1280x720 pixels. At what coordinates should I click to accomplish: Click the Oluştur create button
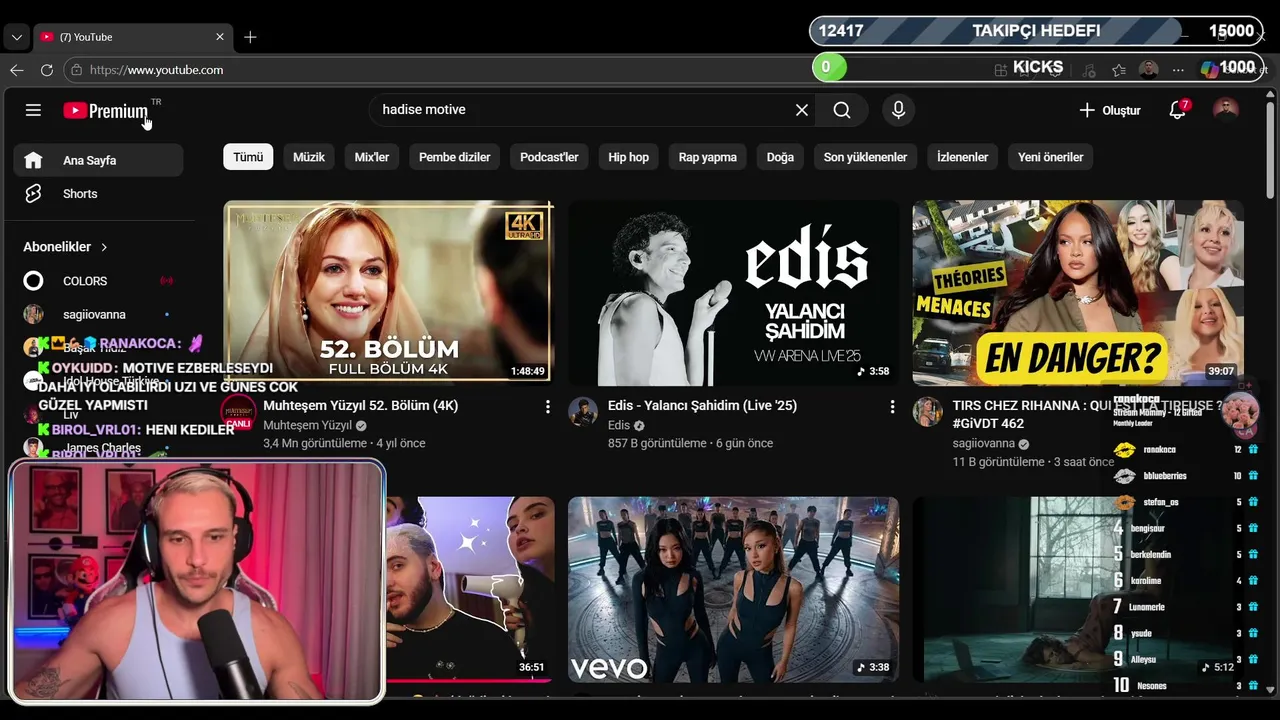1110,110
